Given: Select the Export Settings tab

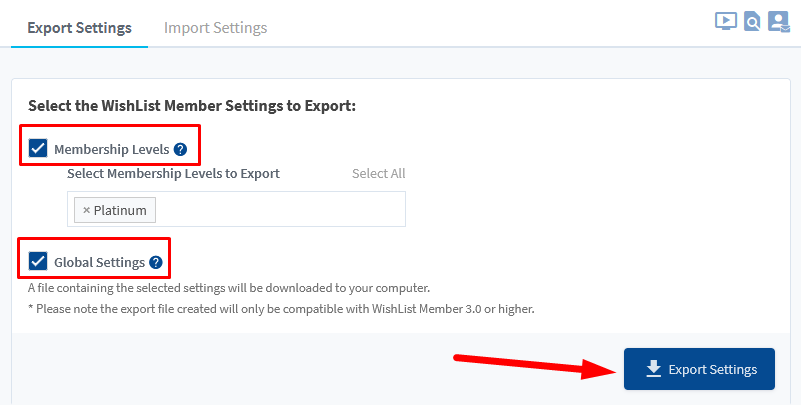Looking at the screenshot, I should (x=79, y=27).
